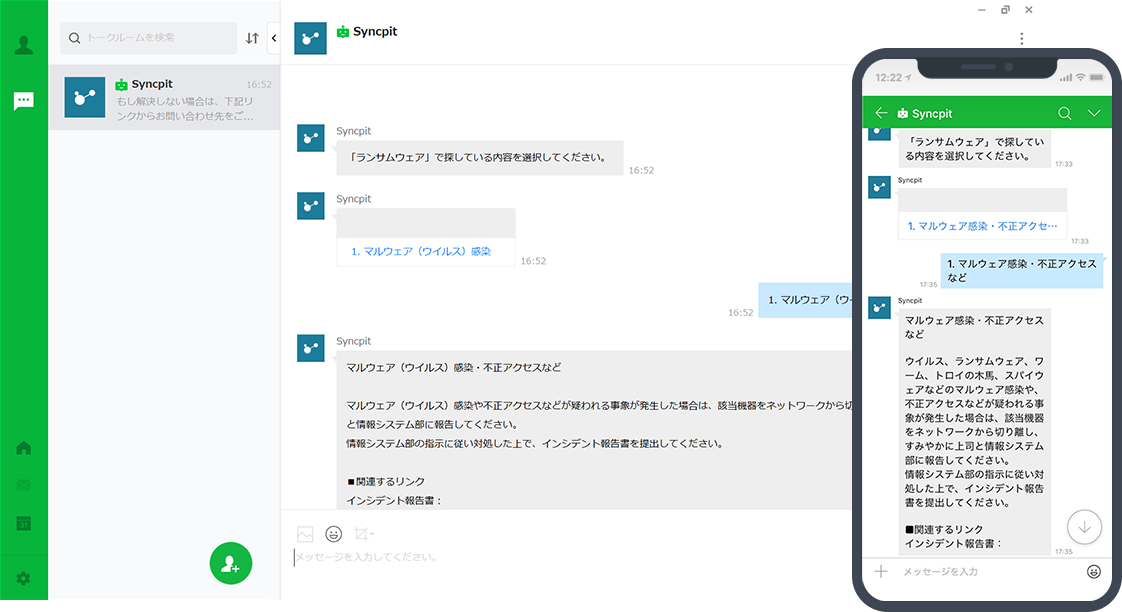Click the Syncpit avatar beside 'ランサムウェア' desktop message
The width and height of the screenshot is (1122, 612).
pos(311,137)
